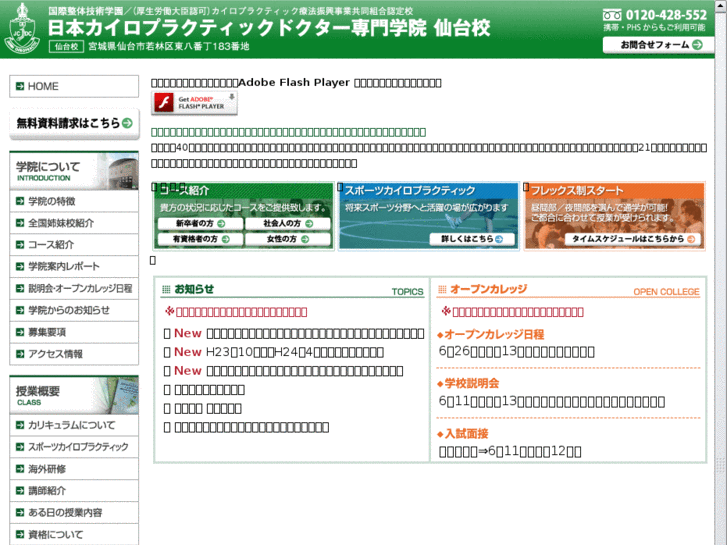
Task: Click the circle arrow on お問合せフォーム button
Action: click(x=697, y=45)
